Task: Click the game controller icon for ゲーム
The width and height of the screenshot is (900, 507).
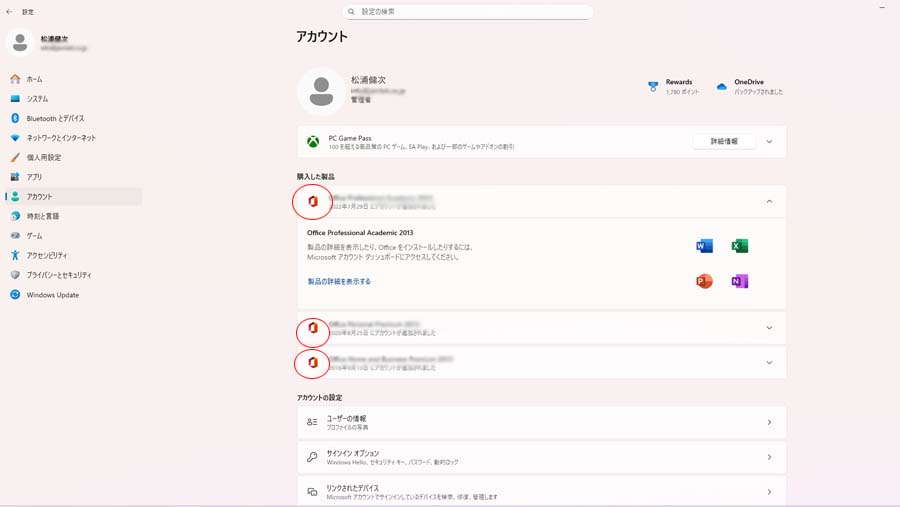Action: click(15, 235)
